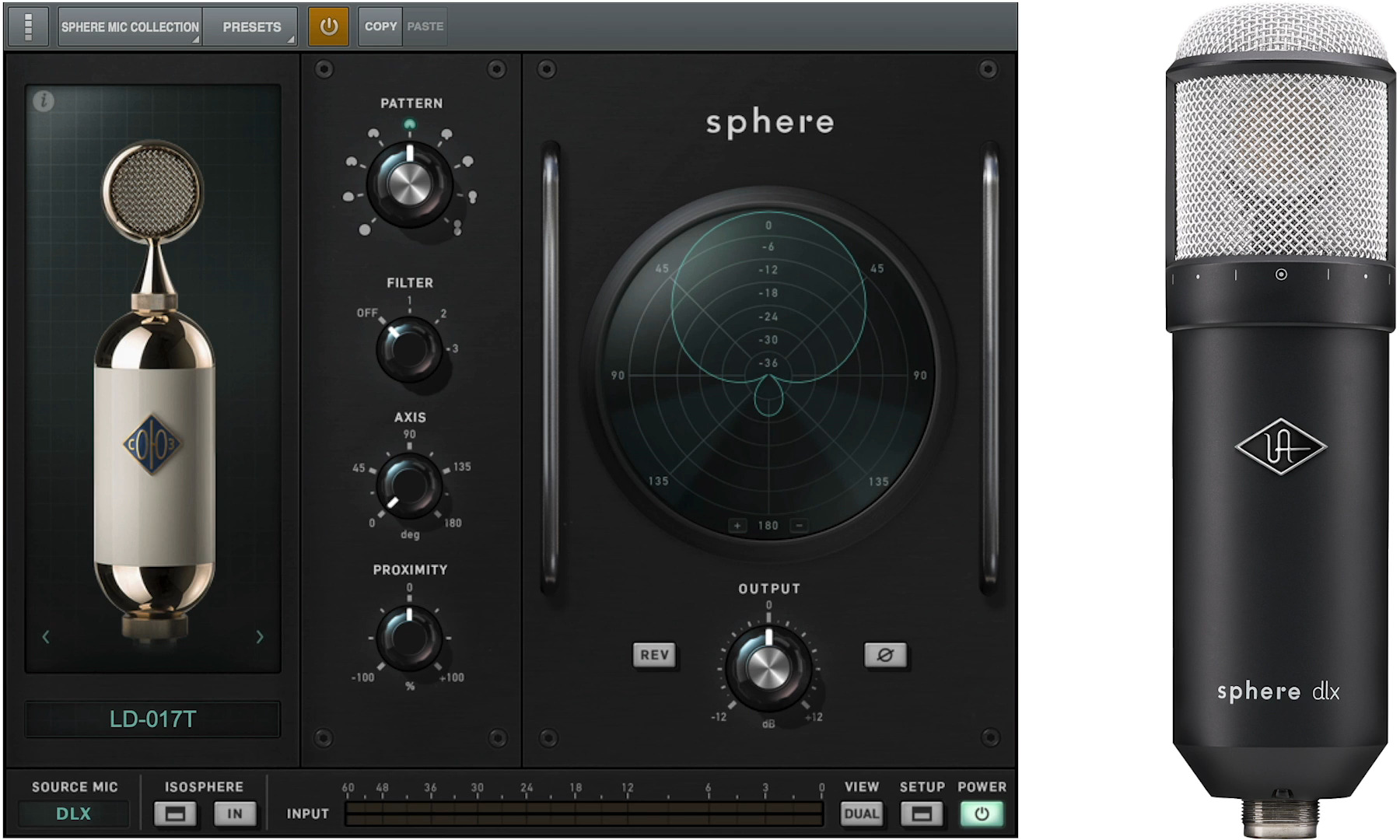Toggle the REV reverse button
Viewport: 1400px width, 840px height.
coord(654,655)
